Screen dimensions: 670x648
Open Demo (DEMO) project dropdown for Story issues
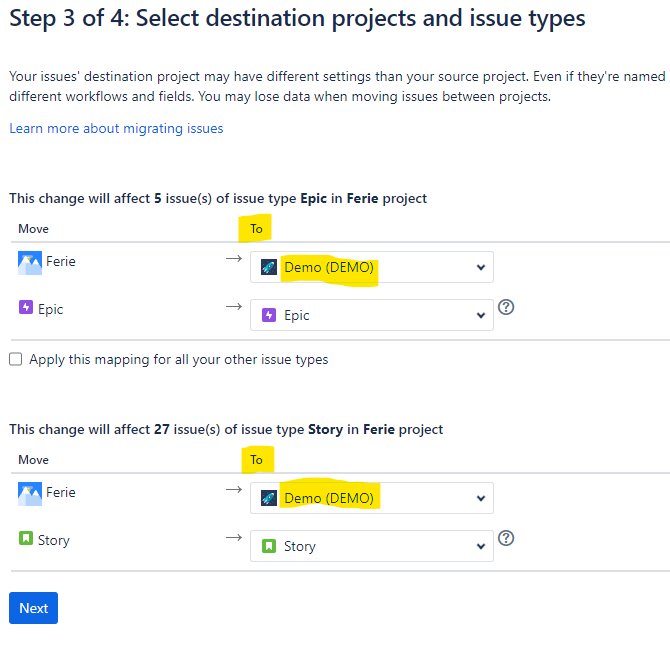click(x=372, y=498)
